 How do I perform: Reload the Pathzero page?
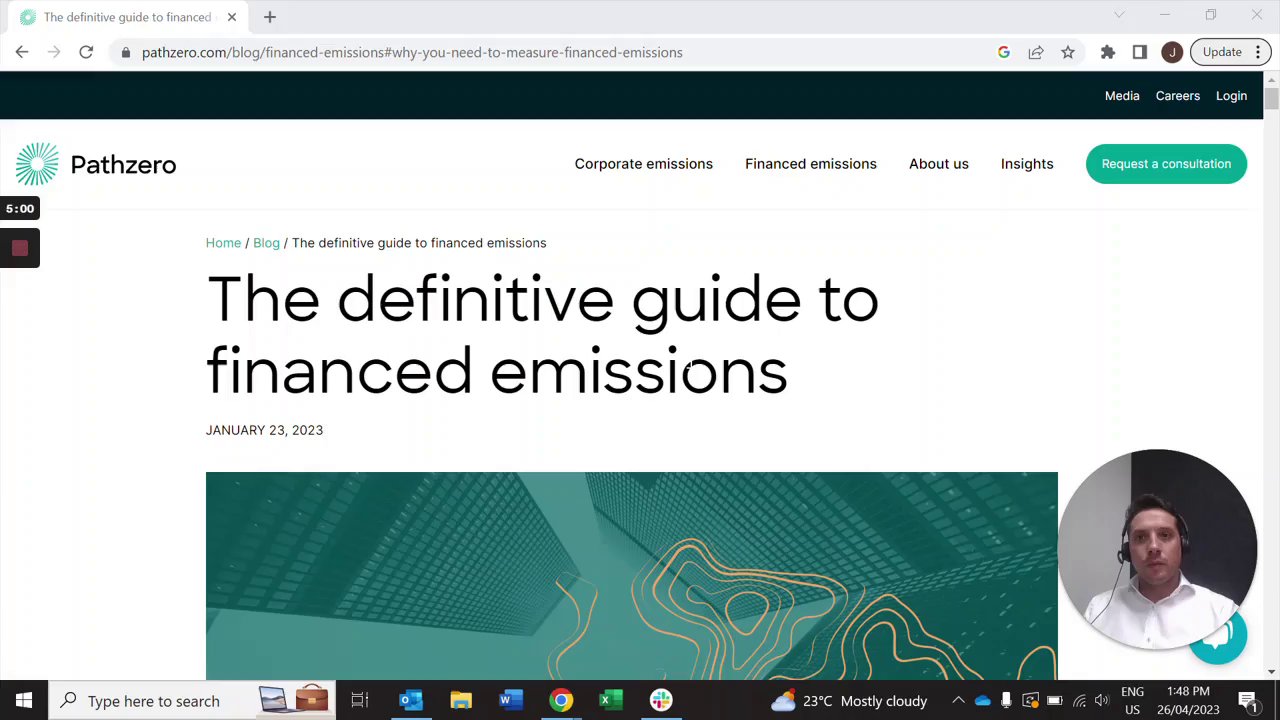click(86, 52)
